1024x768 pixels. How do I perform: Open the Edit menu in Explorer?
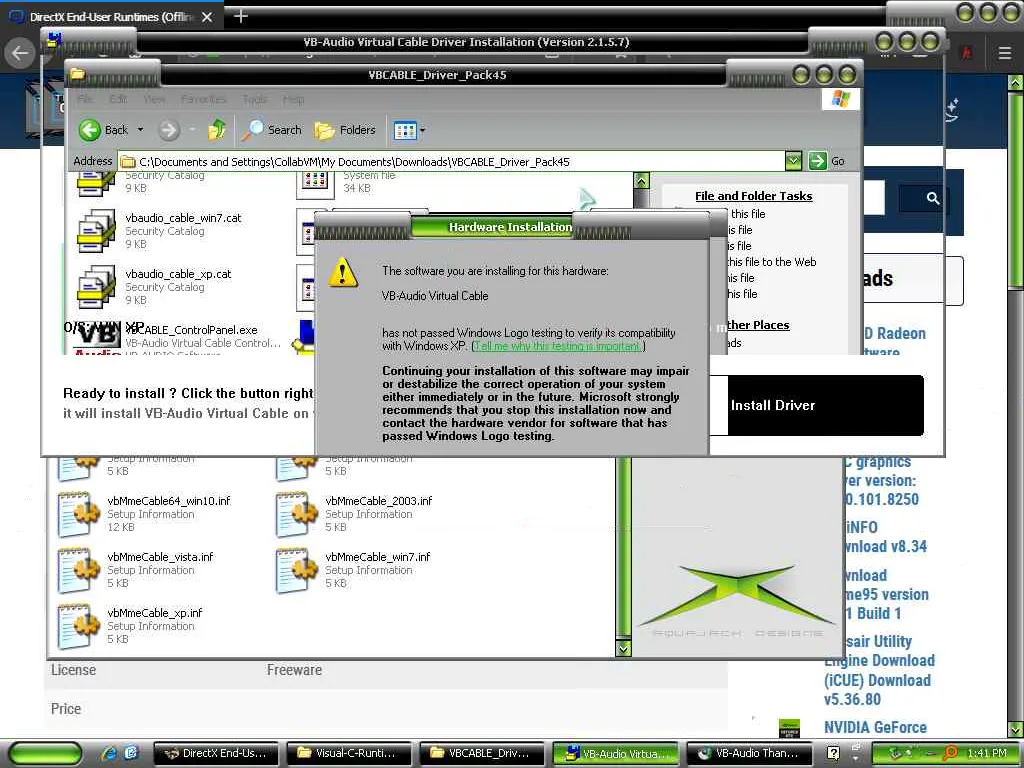point(118,99)
